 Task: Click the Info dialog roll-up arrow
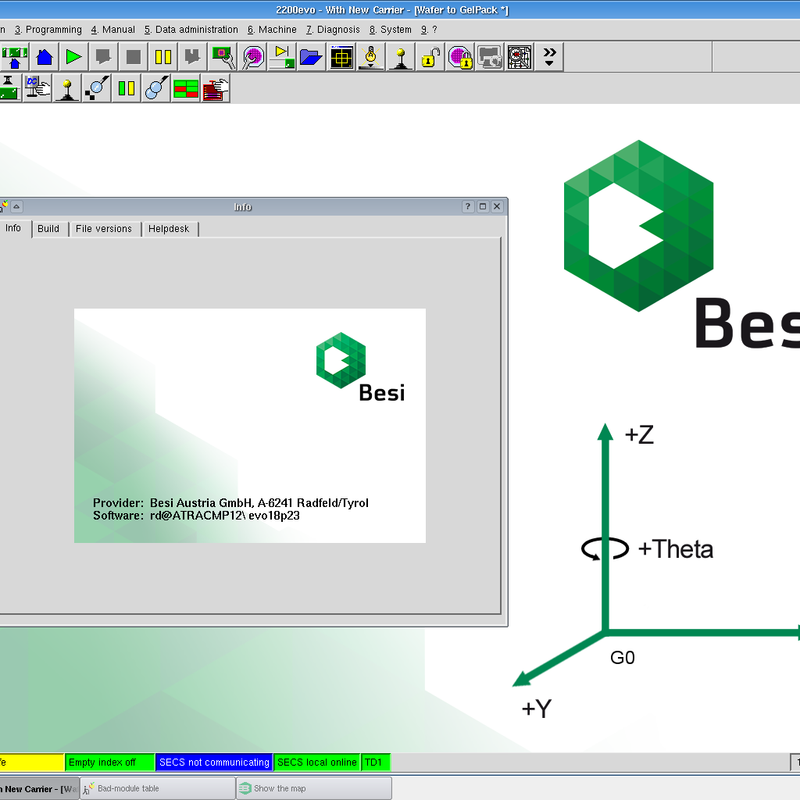(x=16, y=207)
